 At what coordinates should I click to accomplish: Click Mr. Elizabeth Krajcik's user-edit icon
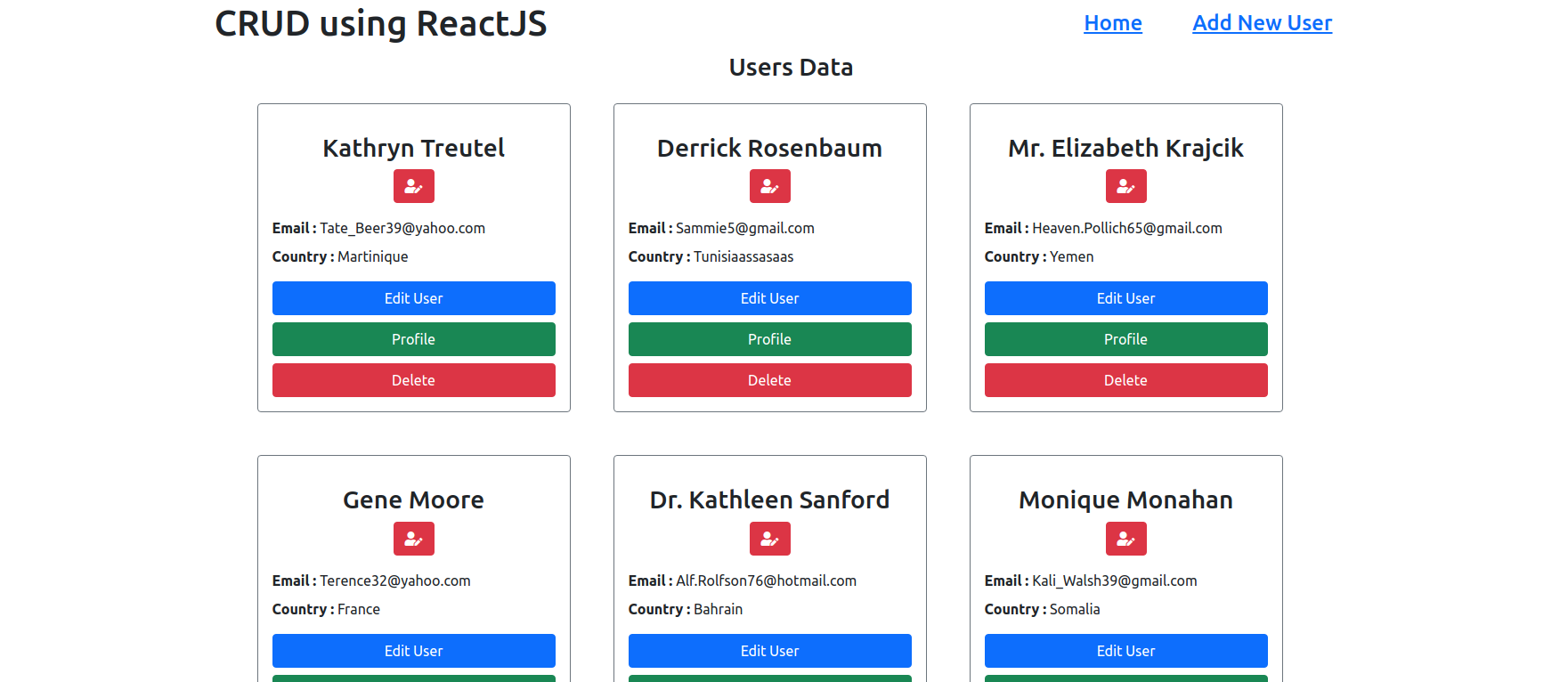click(x=1126, y=186)
